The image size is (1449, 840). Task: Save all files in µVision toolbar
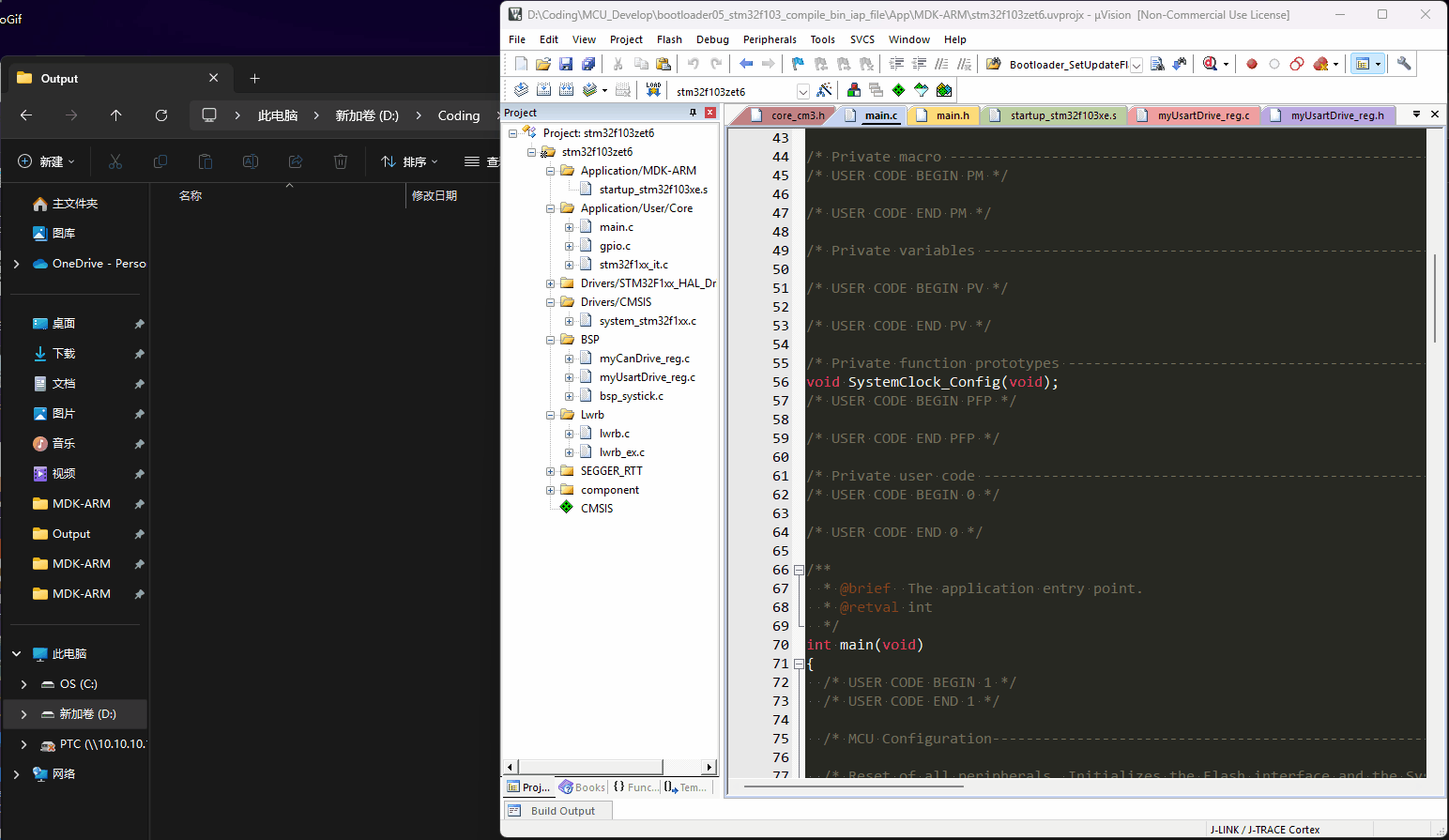[x=588, y=64]
